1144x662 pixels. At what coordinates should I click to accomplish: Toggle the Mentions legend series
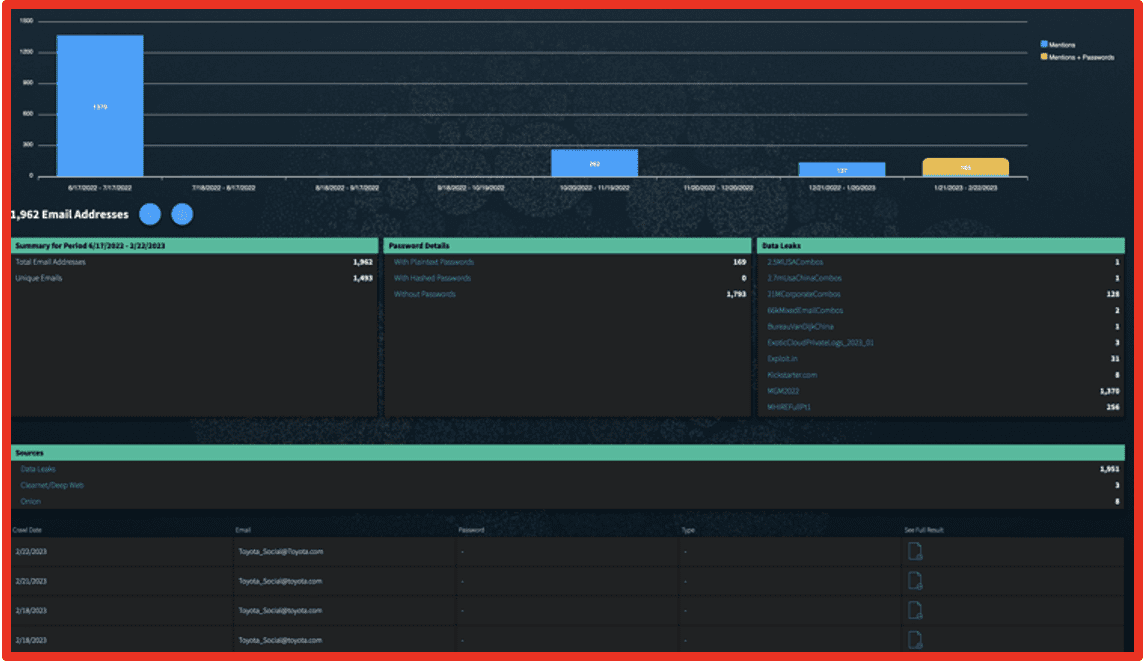coord(1057,45)
